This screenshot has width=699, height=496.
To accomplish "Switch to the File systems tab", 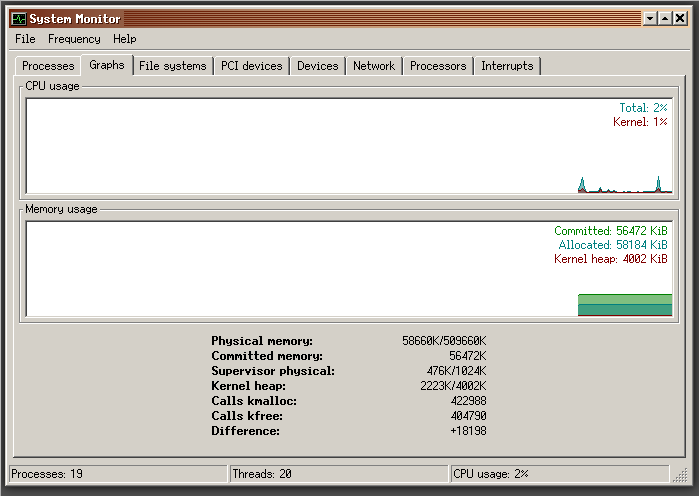I will point(173,66).
